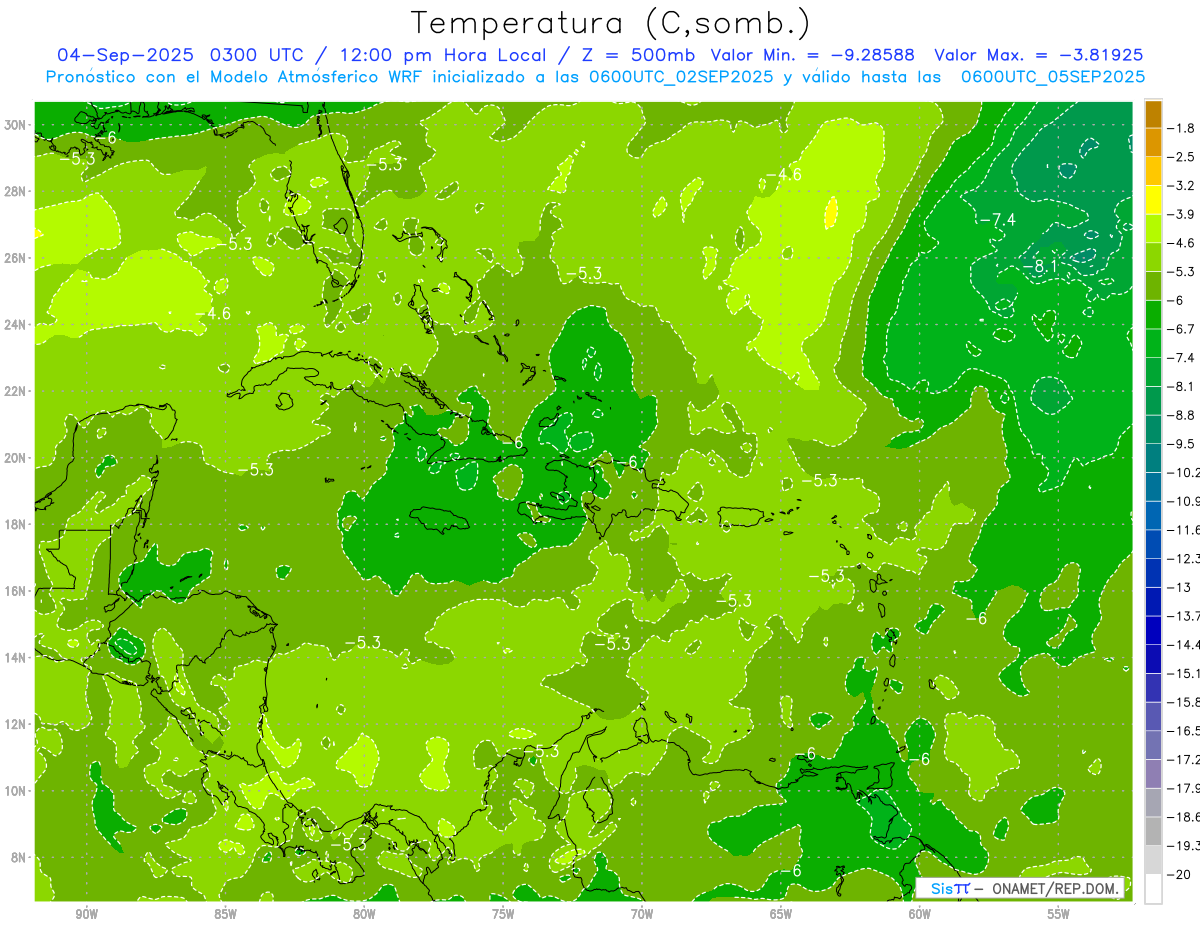
Task: Click the "-20" colorbar label
Action: tap(1178, 874)
